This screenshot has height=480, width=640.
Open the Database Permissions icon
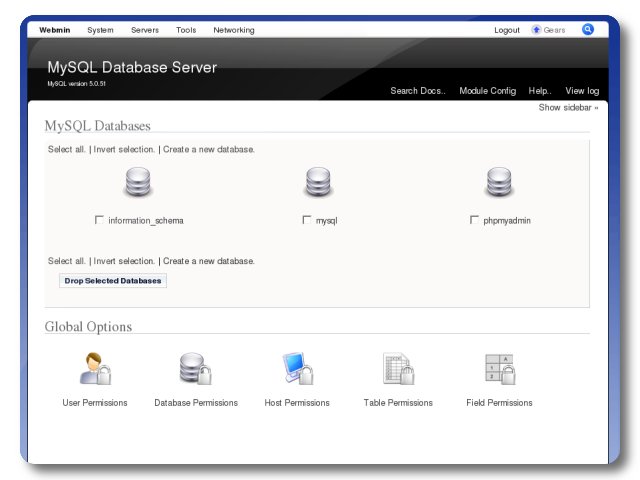pyautogui.click(x=196, y=369)
